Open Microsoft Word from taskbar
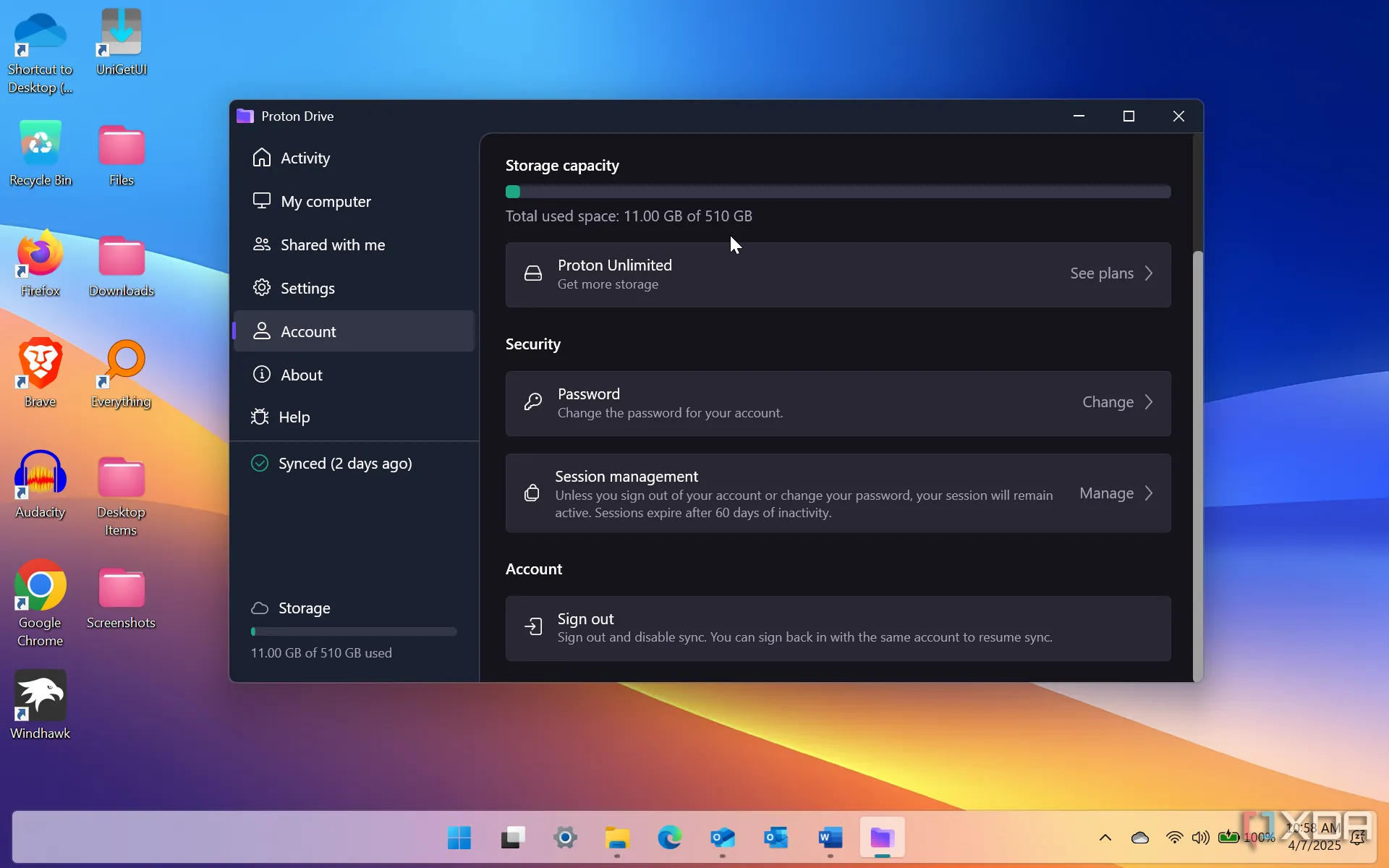The width and height of the screenshot is (1389, 868). tap(830, 838)
